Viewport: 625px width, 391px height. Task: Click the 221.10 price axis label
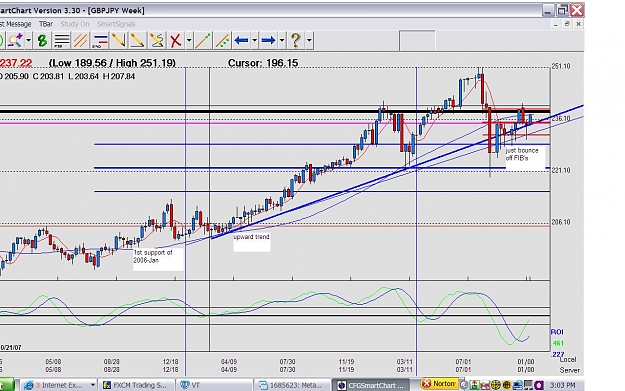[x=561, y=170]
